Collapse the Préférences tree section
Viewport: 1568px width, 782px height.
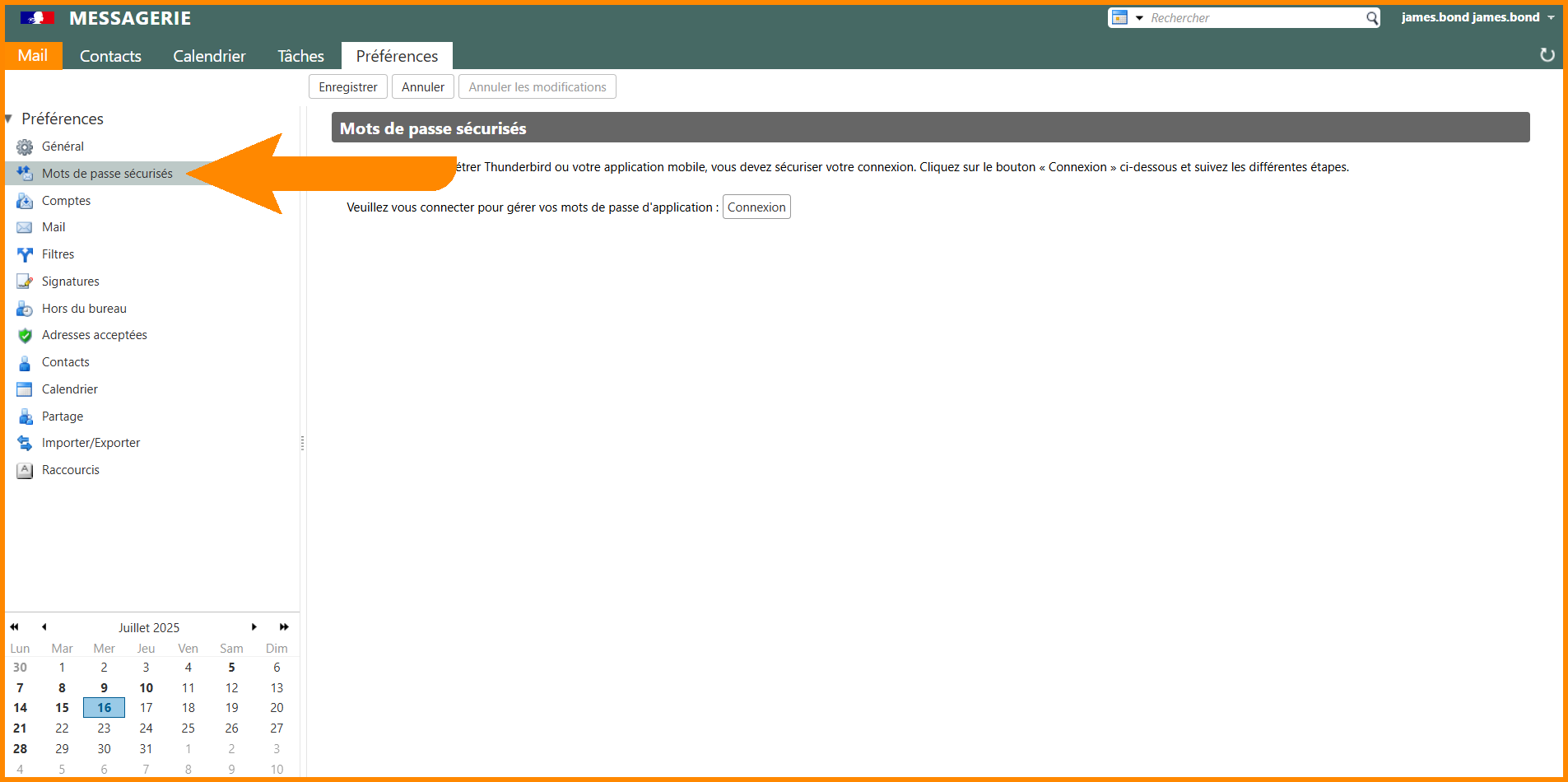9,119
